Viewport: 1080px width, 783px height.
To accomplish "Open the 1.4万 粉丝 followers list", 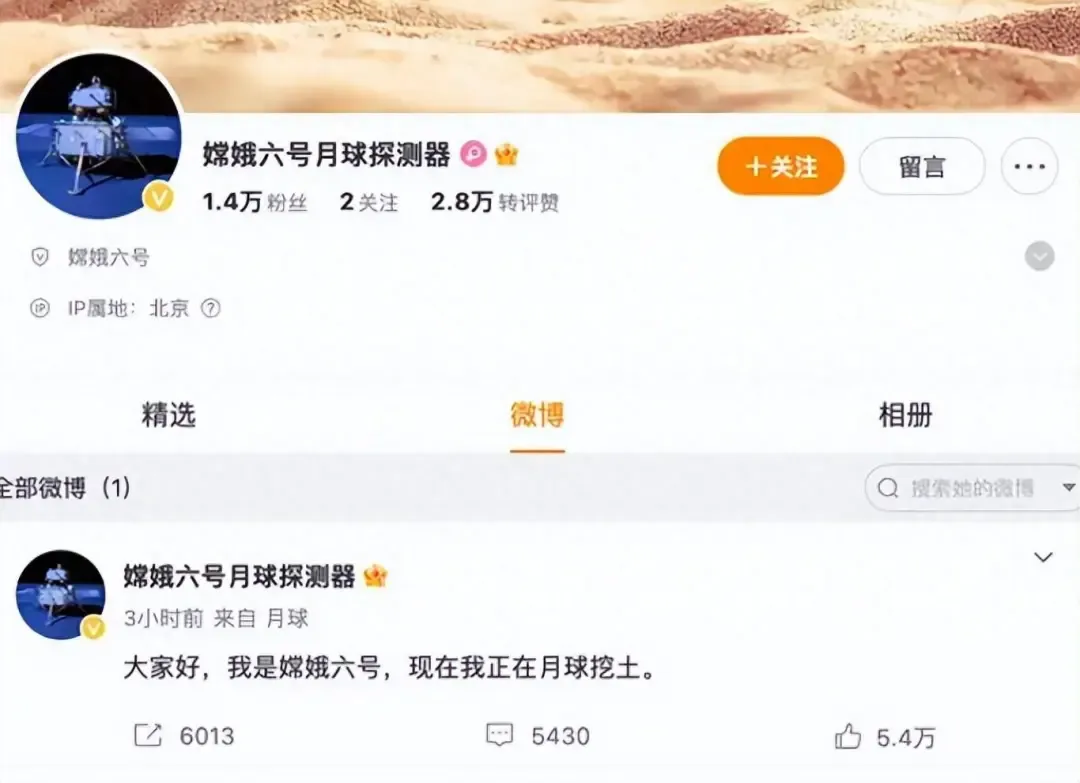I will (255, 202).
